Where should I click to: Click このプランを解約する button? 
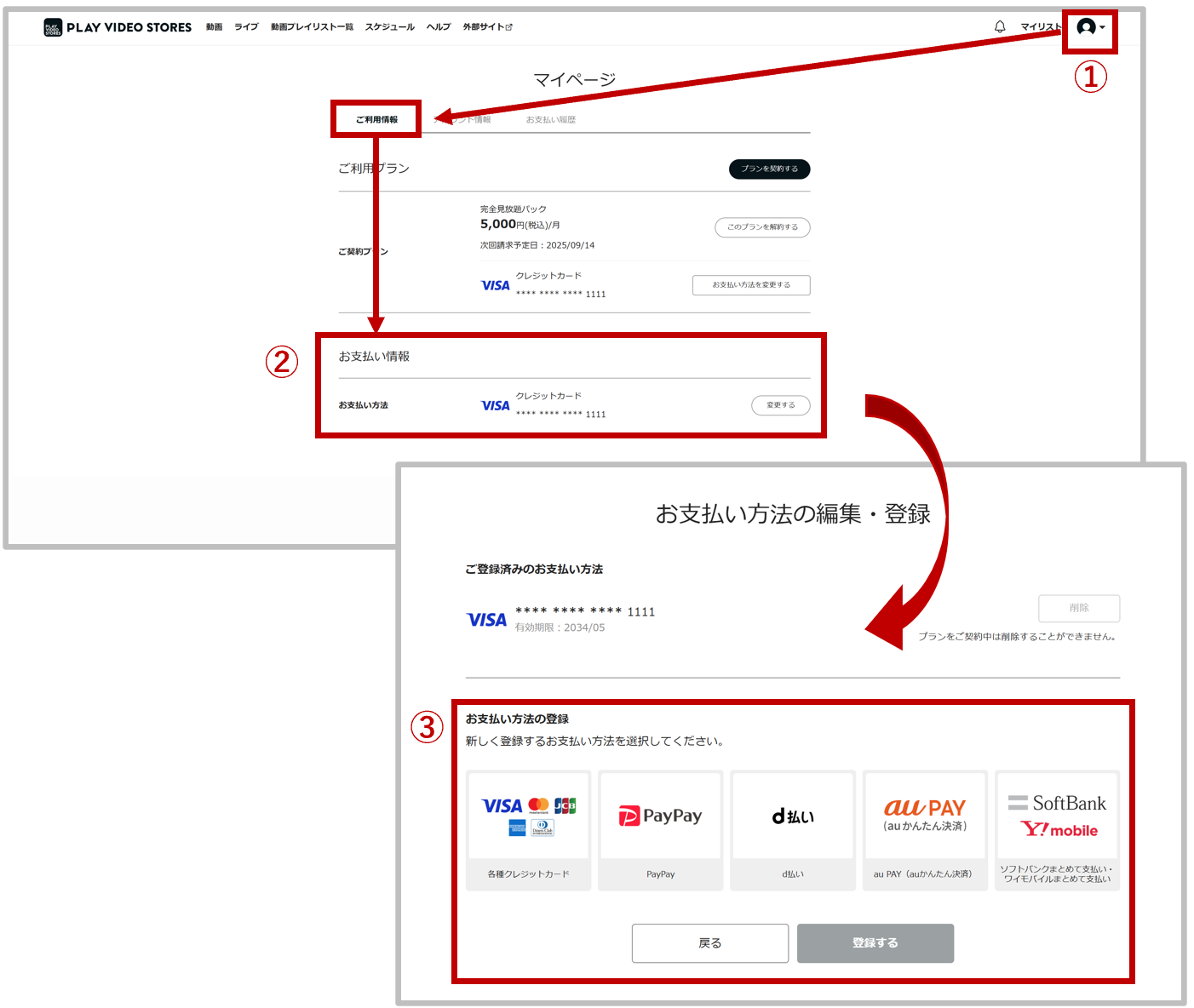(x=762, y=227)
